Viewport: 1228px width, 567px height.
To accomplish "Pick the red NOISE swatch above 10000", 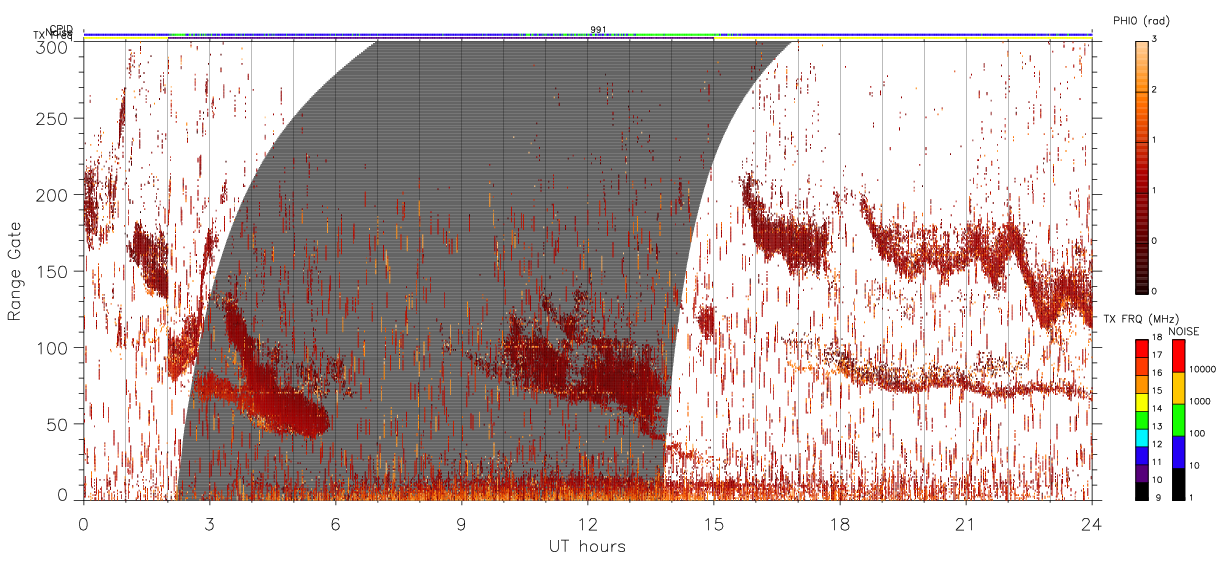I will point(1177,354).
